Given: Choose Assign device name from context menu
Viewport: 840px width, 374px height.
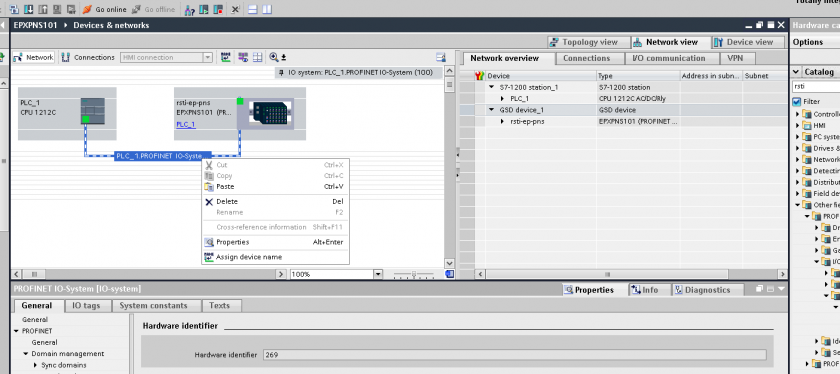Looking at the screenshot, I should coord(275,257).
